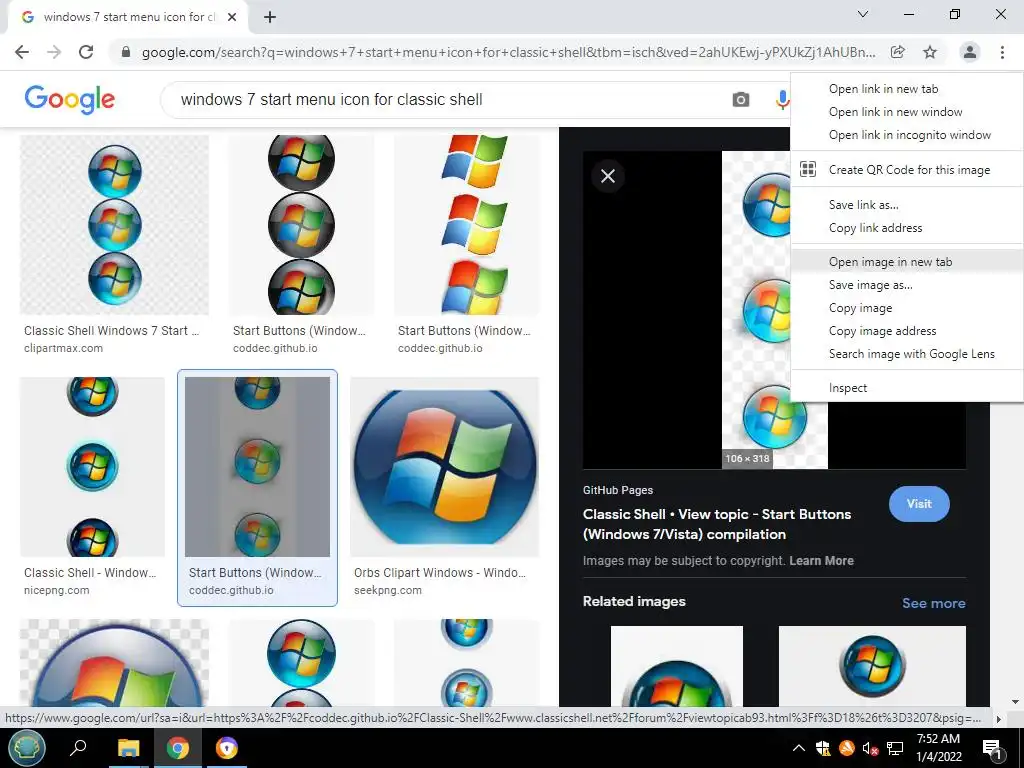This screenshot has width=1024, height=768.
Task: Open the Start menu shell icon
Action: (x=27, y=748)
